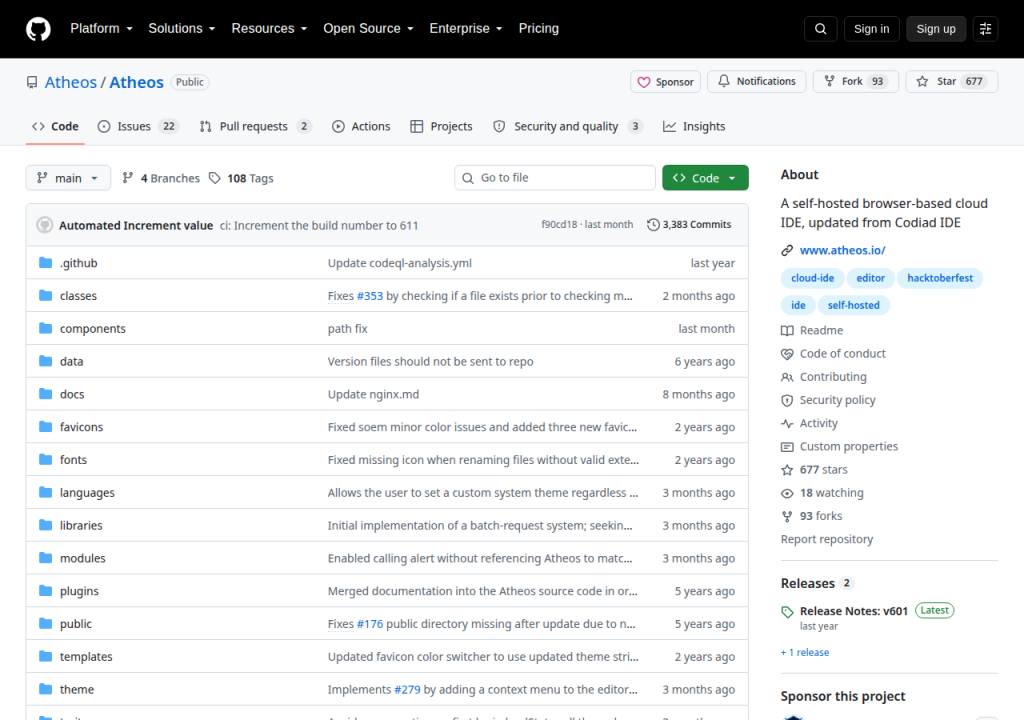Select the cloud-ide topic tag
This screenshot has width=1024, height=720.
pyautogui.click(x=812, y=278)
